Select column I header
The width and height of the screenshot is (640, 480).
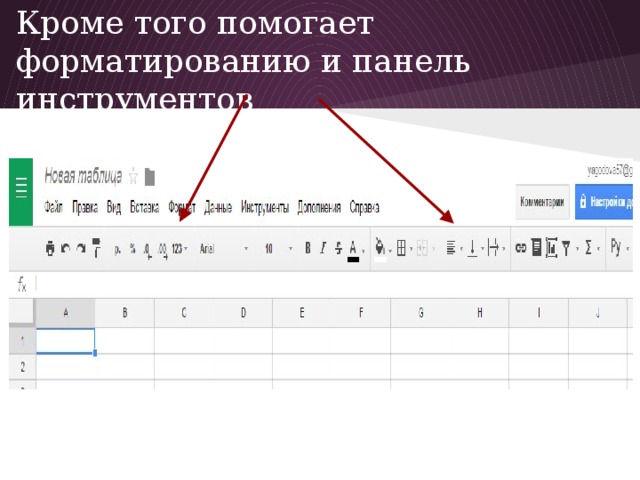point(538,313)
